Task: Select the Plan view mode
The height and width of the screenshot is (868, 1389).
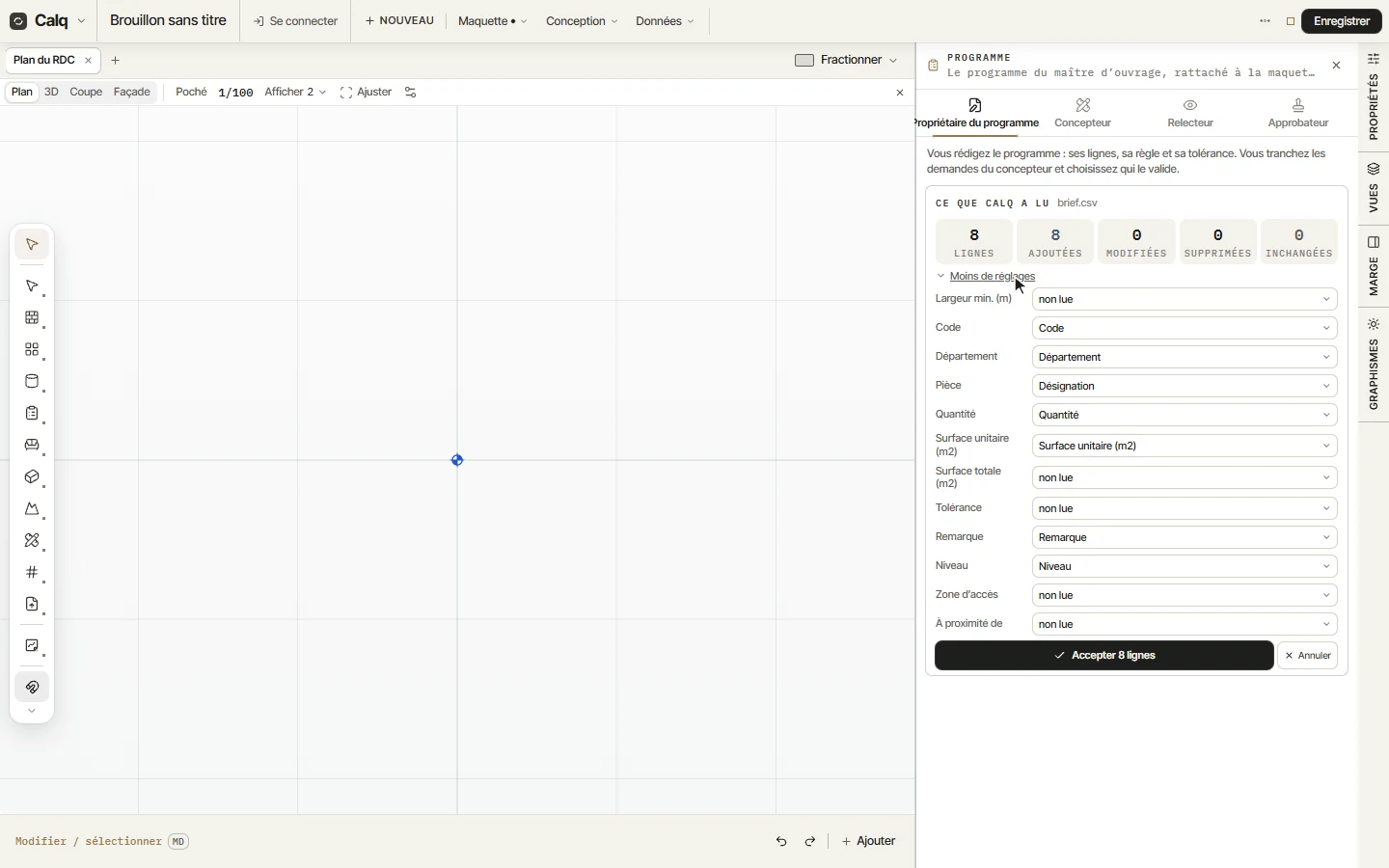Action: [x=22, y=93]
